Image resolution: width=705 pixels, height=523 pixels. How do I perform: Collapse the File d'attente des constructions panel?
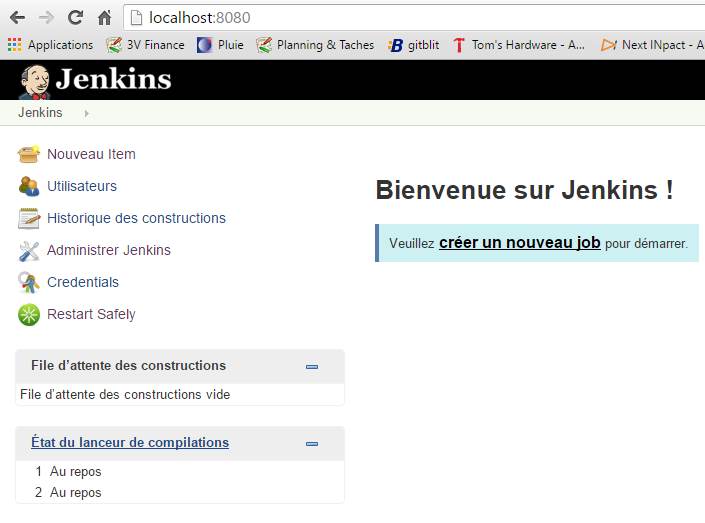pyautogui.click(x=312, y=366)
